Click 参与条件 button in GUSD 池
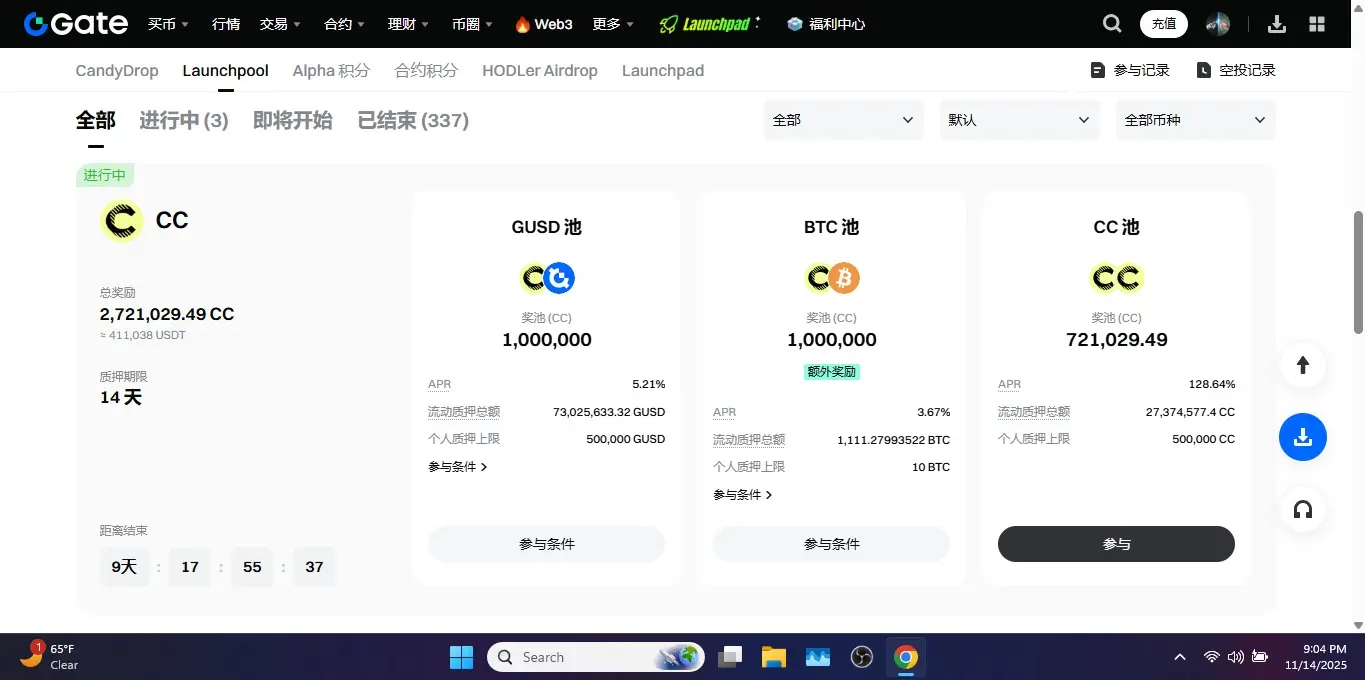This screenshot has width=1365, height=680. point(547,544)
